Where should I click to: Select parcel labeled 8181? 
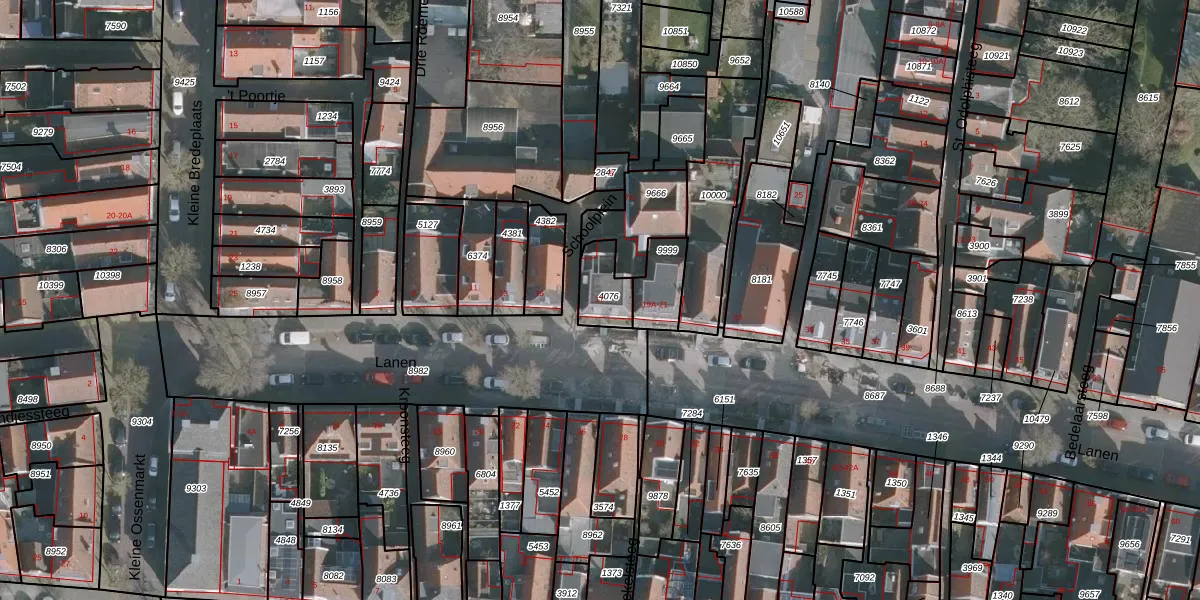tap(762, 280)
